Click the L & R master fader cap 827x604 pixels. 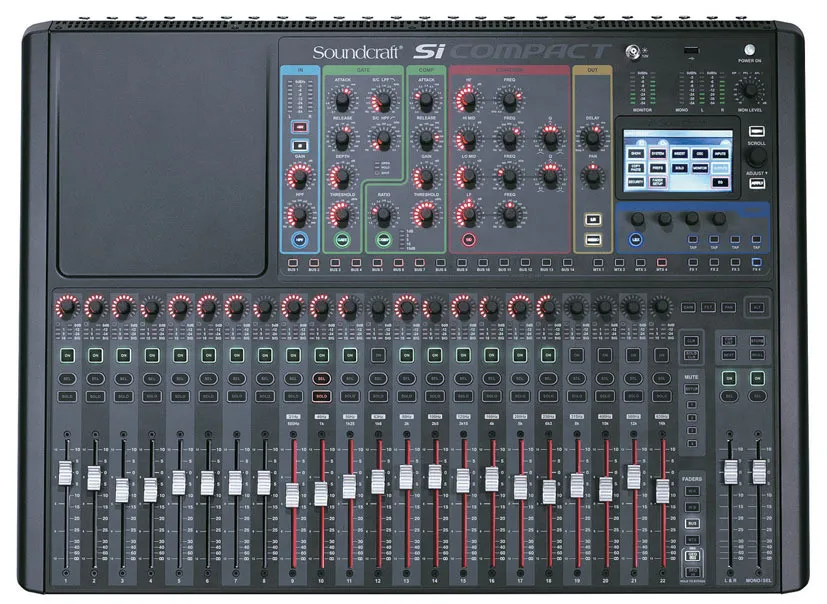click(x=730, y=472)
